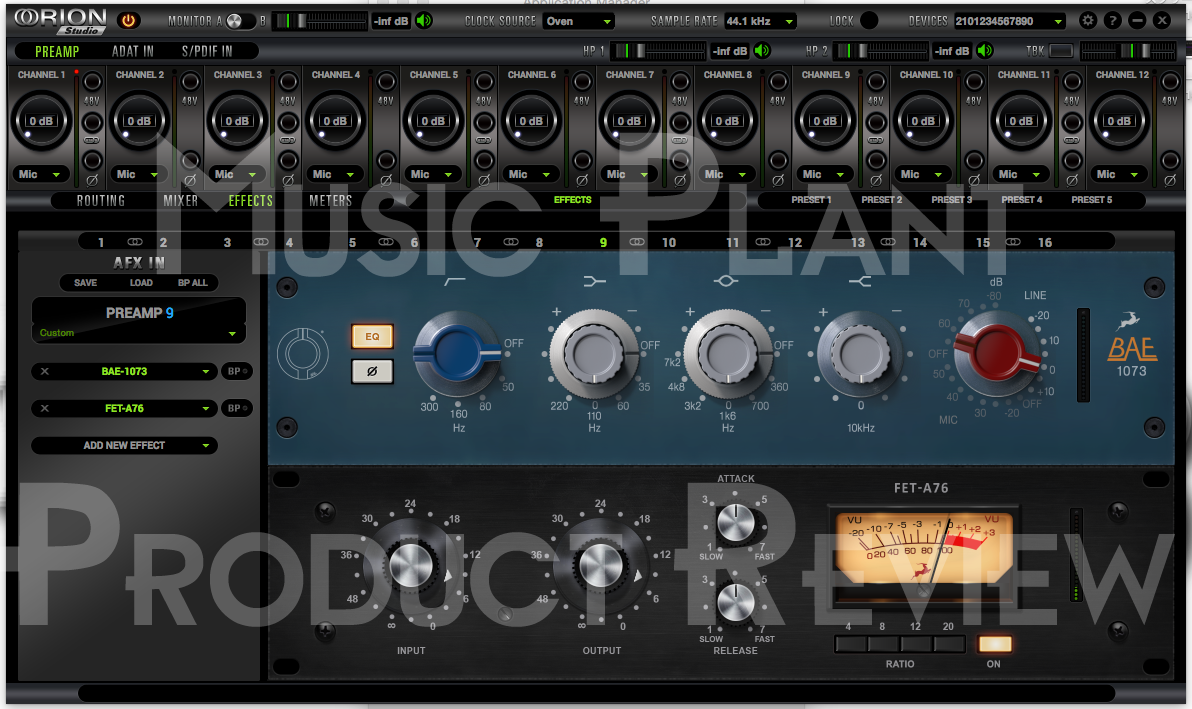
Task: Open the Devices dropdown
Action: coord(1010,21)
